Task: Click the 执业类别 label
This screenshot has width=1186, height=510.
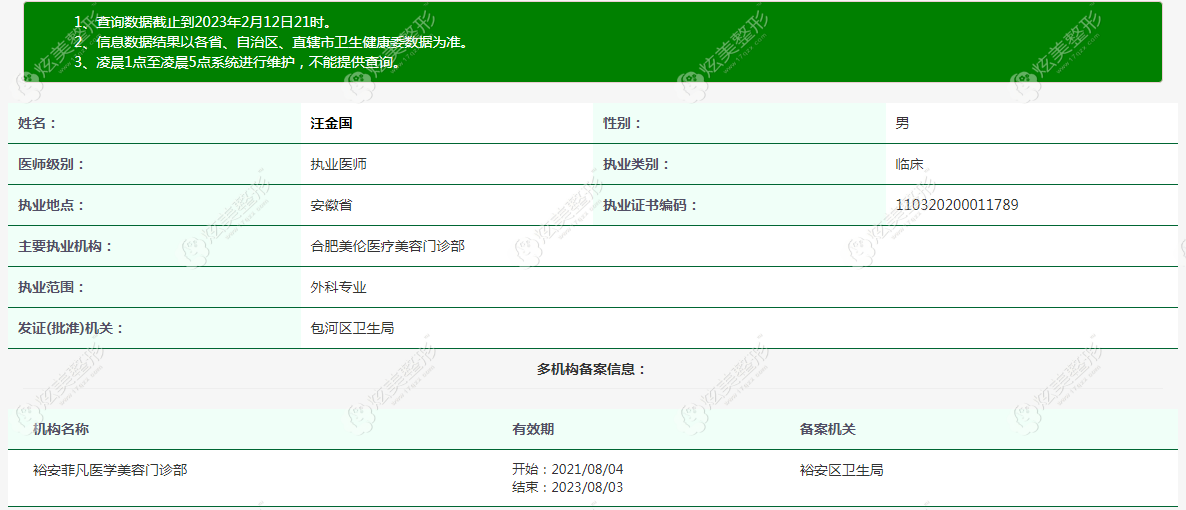Action: (636, 164)
